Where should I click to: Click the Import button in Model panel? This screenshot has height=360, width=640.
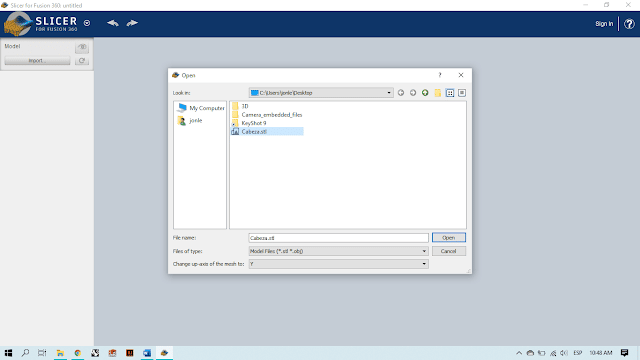[x=37, y=60]
